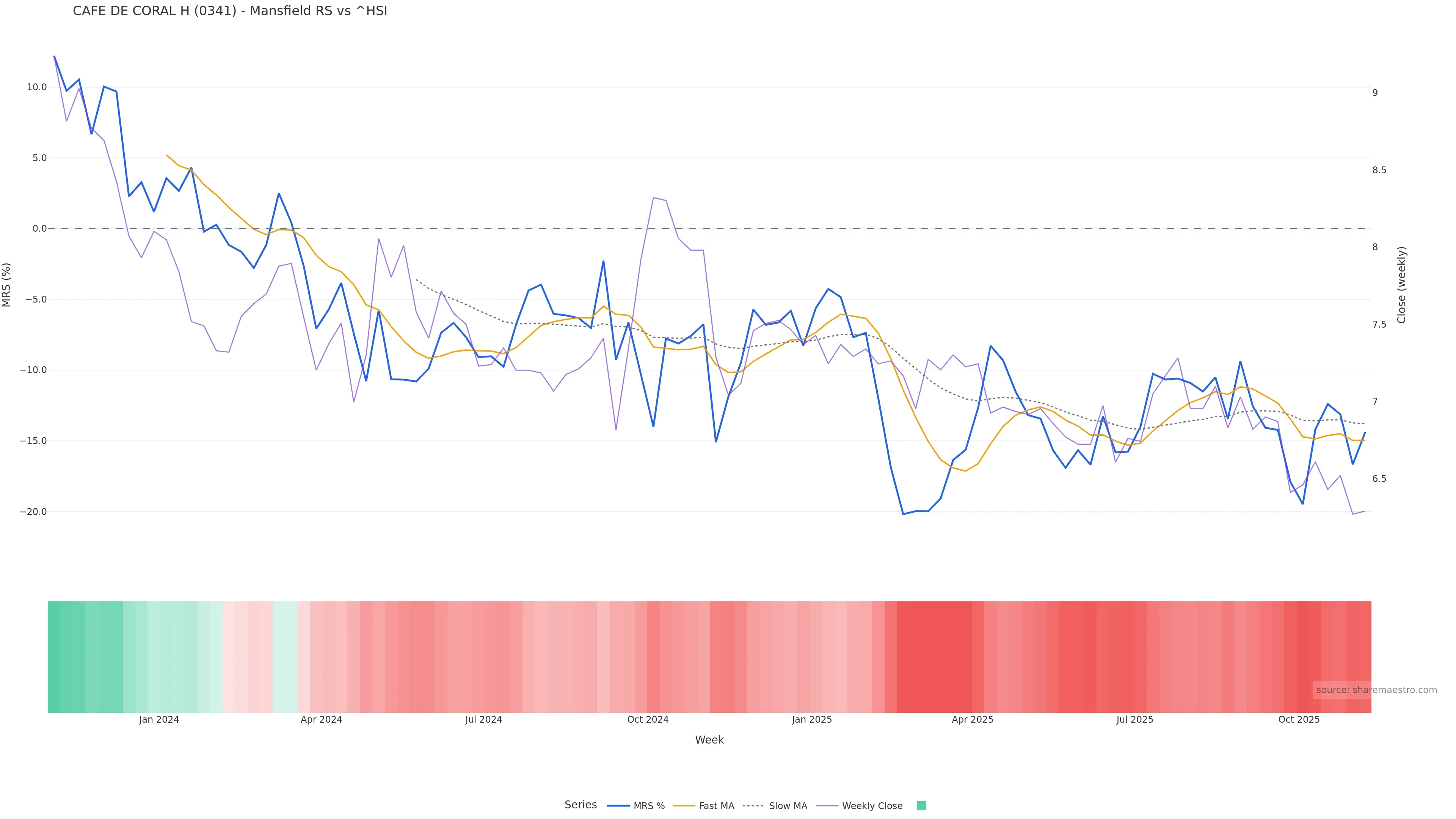Click the 6.5 Close axis tick label
The image size is (1456, 819).
[1379, 479]
